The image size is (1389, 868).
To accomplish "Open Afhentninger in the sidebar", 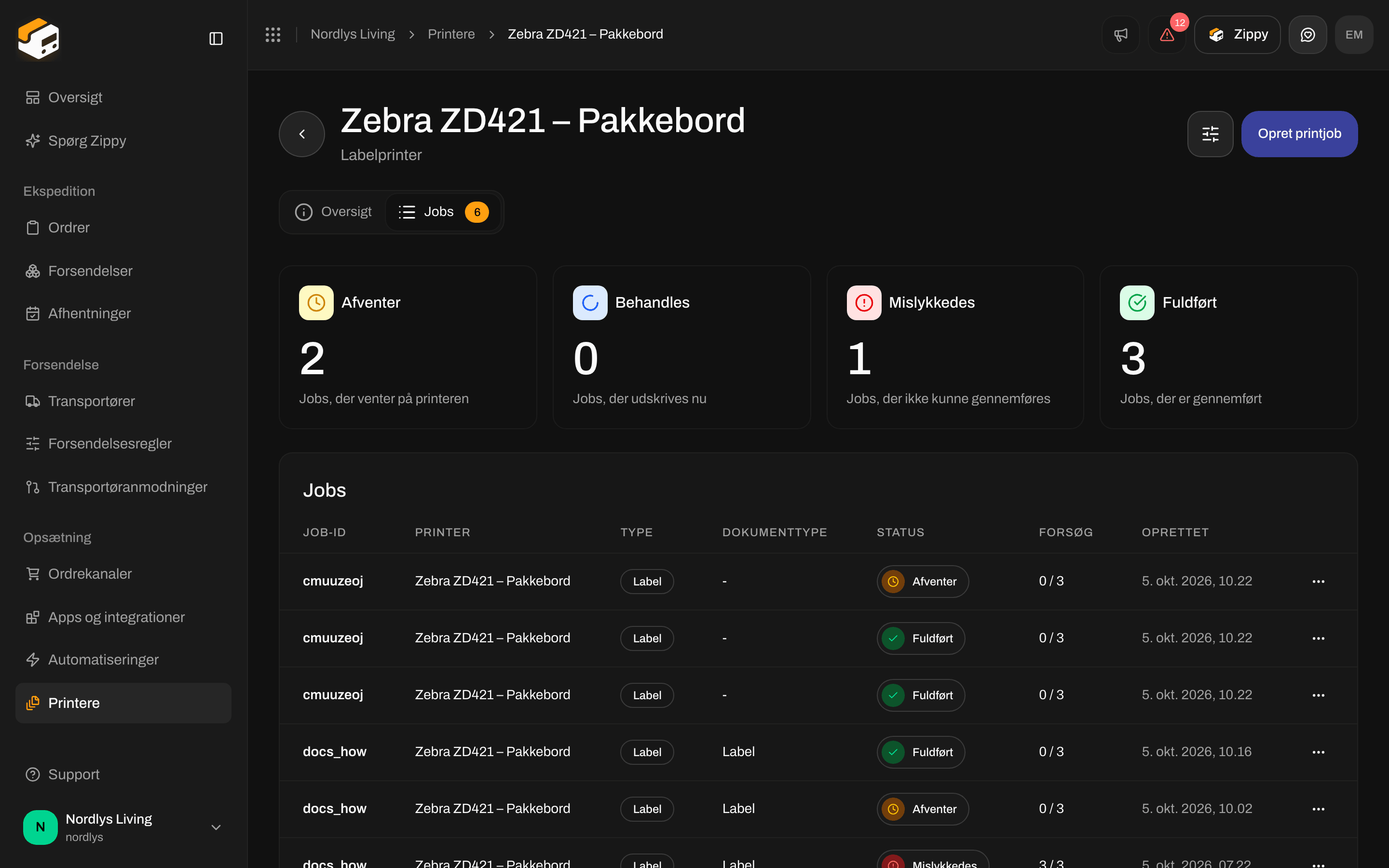I will 123,313.
